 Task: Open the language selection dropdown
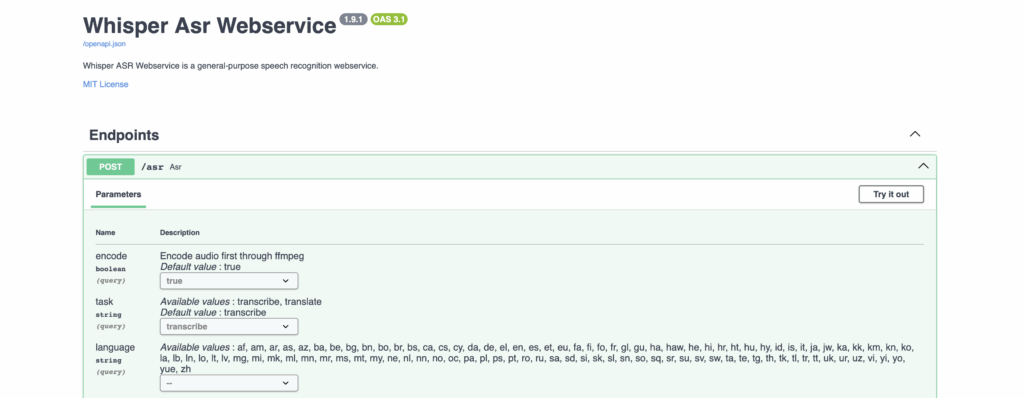(229, 383)
